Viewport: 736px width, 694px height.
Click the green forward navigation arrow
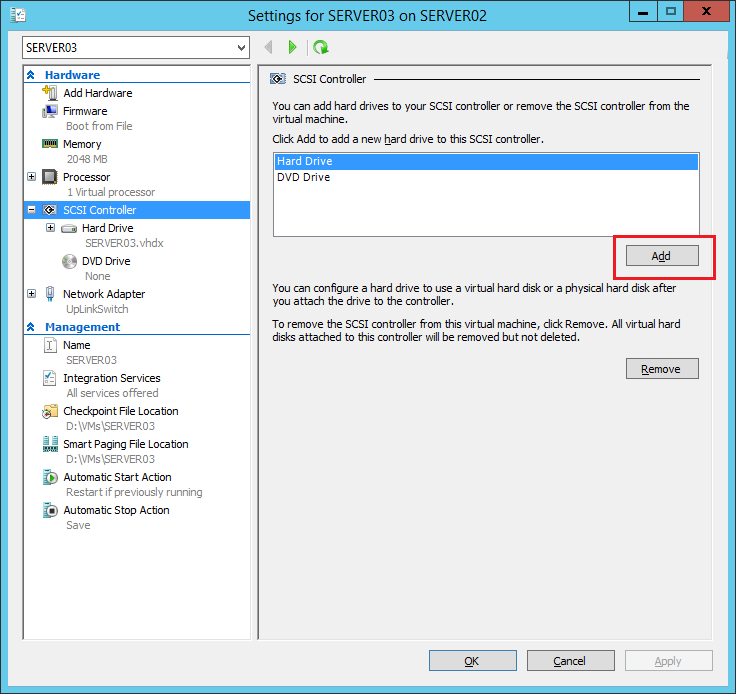click(292, 47)
